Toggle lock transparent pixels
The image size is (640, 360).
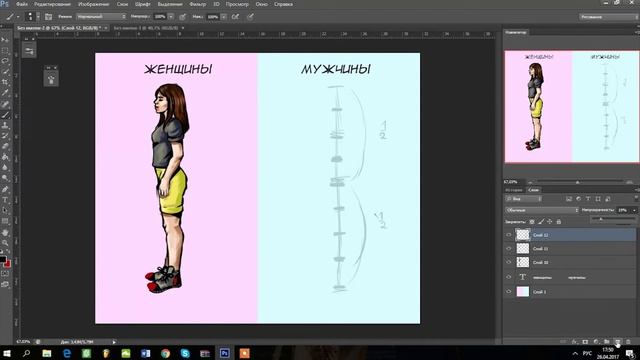(x=532, y=222)
